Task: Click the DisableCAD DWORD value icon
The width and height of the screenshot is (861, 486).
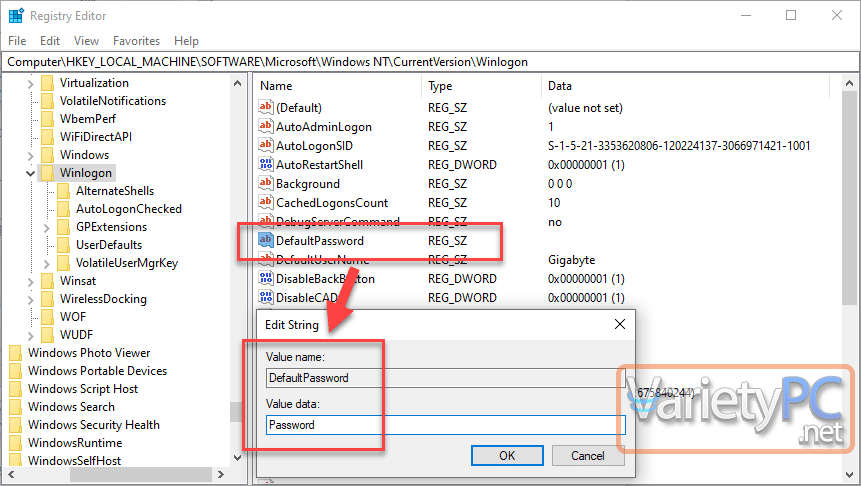Action: point(266,297)
